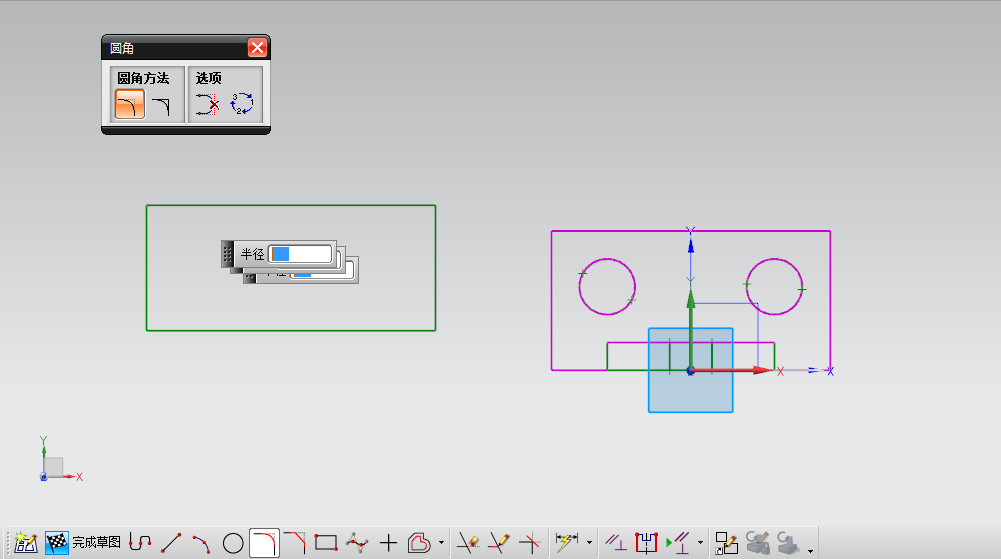
Task: Select the Arc tool
Action: 201,543
